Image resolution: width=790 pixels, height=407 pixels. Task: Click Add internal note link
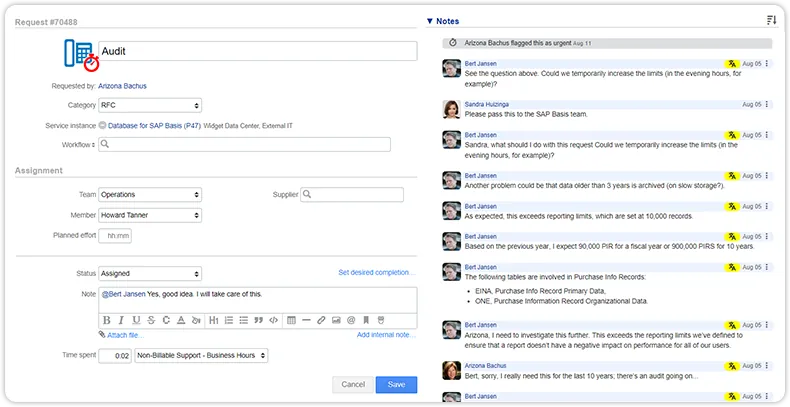[x=386, y=335]
